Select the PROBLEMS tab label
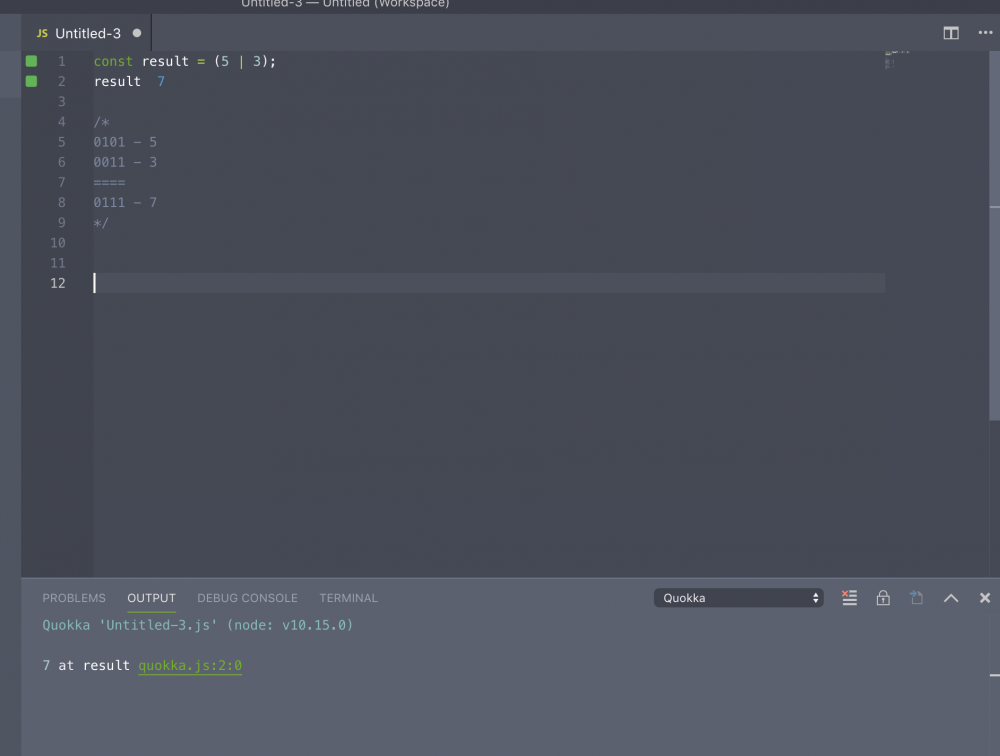 click(73, 598)
